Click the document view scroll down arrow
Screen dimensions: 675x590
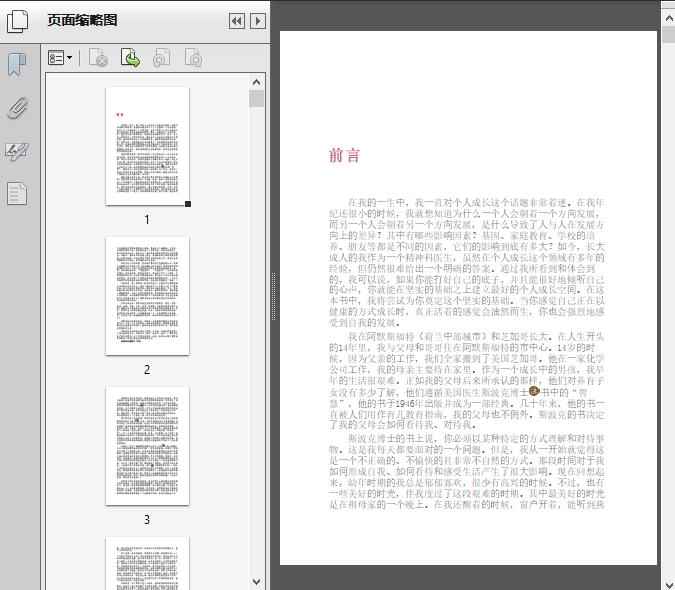pos(669,583)
